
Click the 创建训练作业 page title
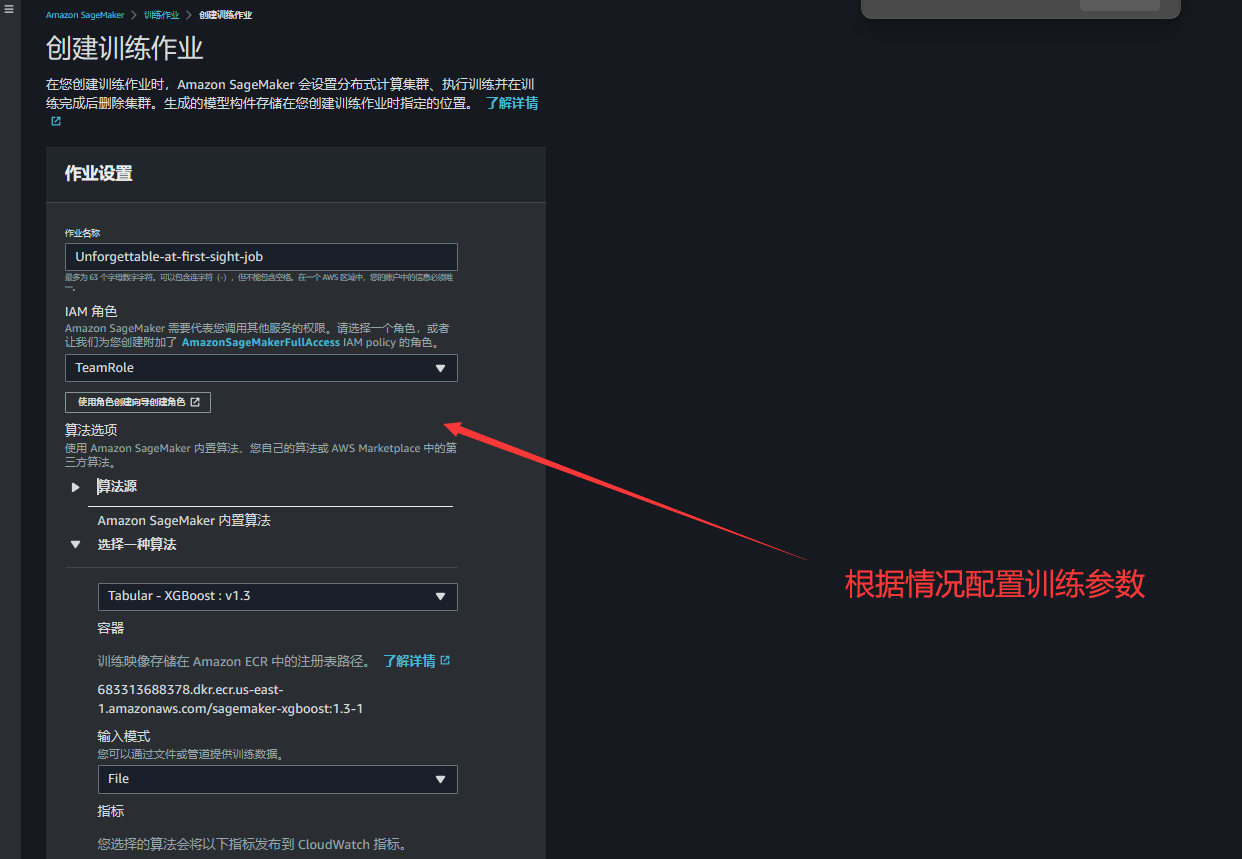(x=125, y=48)
